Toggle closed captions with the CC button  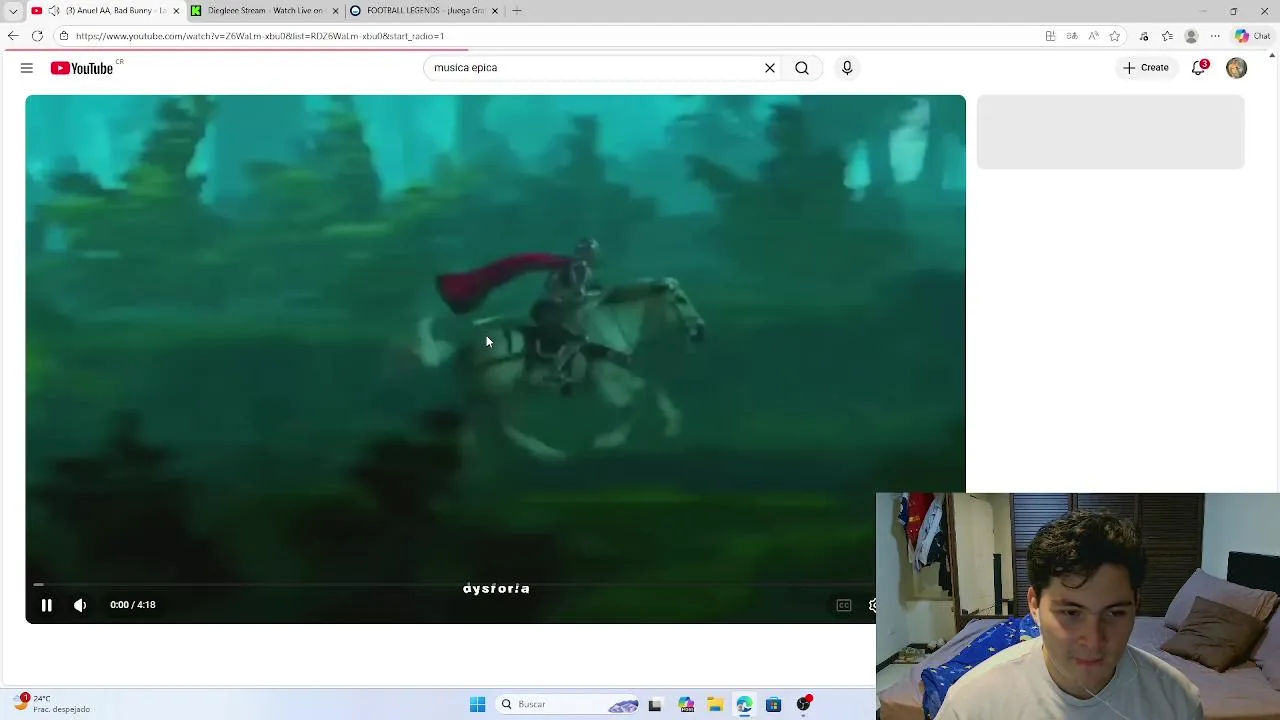[x=843, y=605]
